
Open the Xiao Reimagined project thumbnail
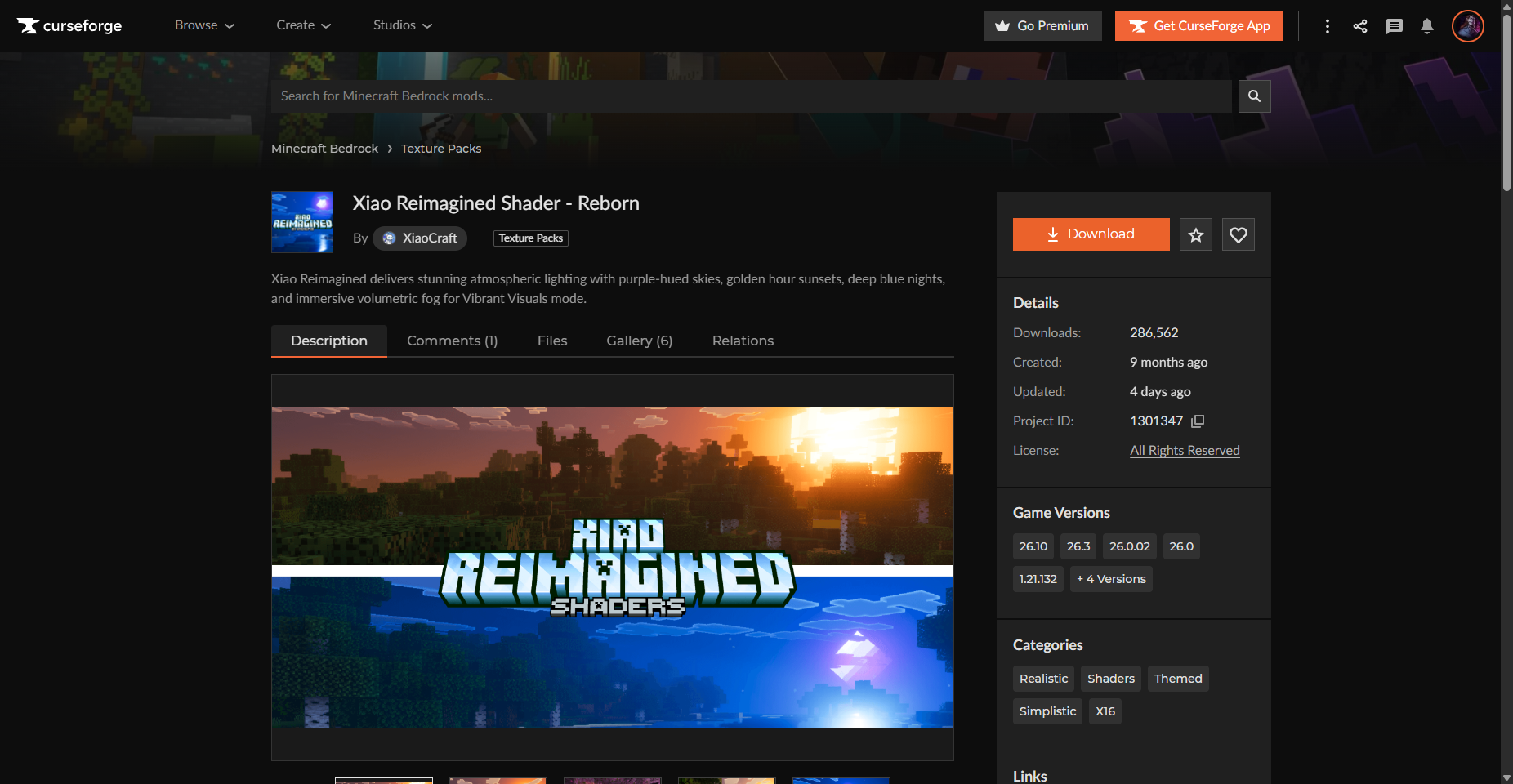coord(302,222)
